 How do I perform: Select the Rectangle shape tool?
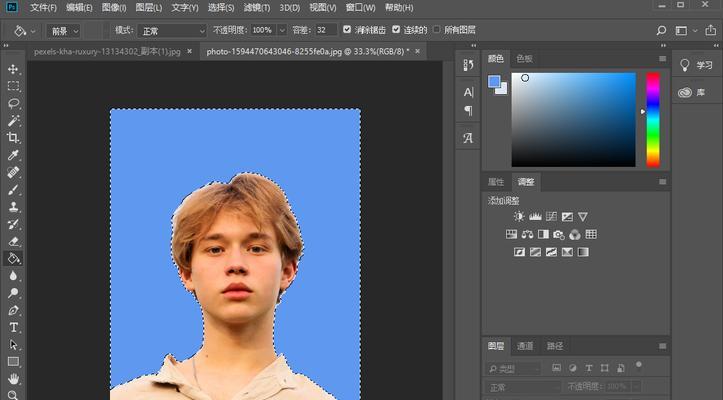pyautogui.click(x=13, y=362)
